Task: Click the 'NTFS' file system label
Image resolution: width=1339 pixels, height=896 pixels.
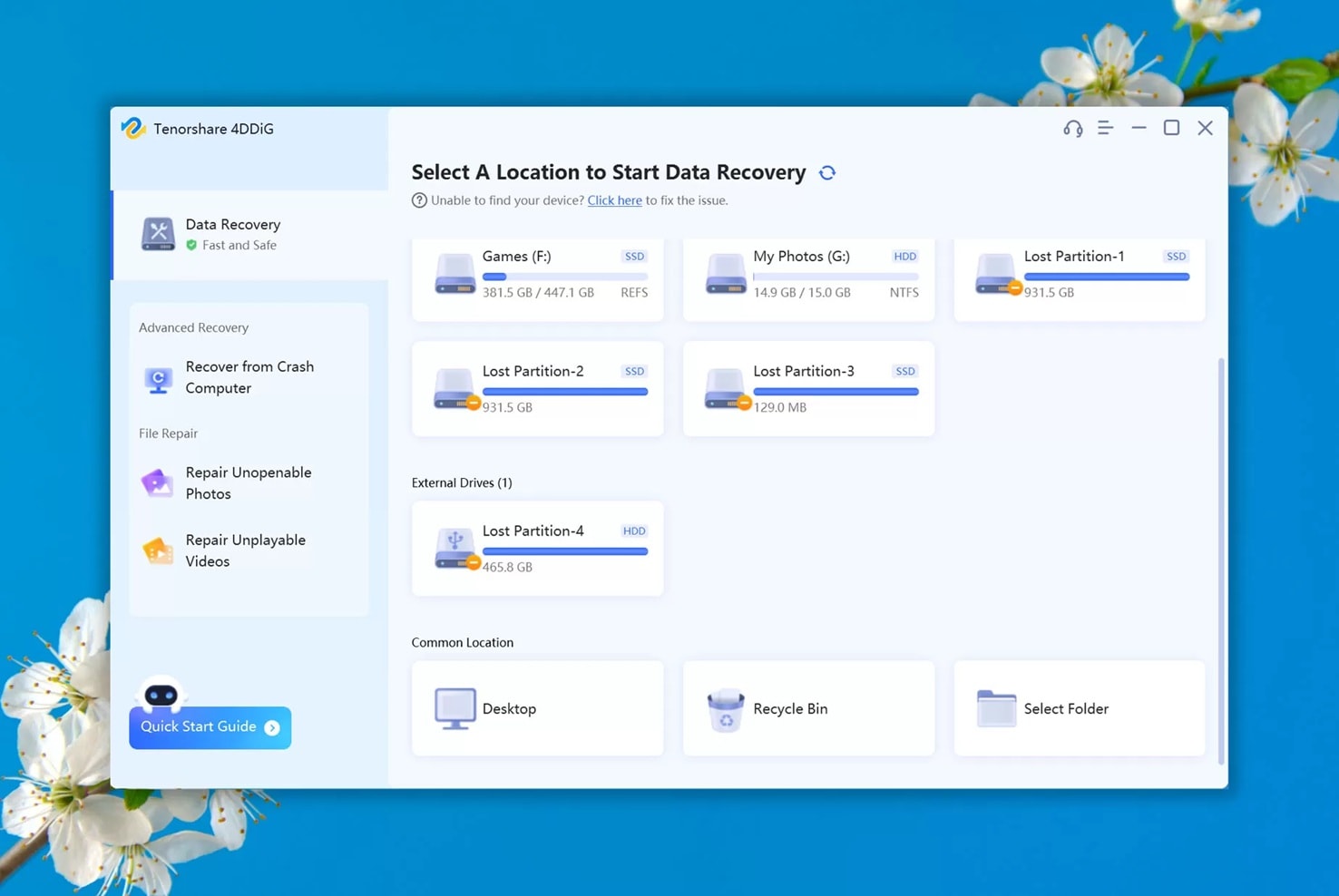Action: [904, 292]
